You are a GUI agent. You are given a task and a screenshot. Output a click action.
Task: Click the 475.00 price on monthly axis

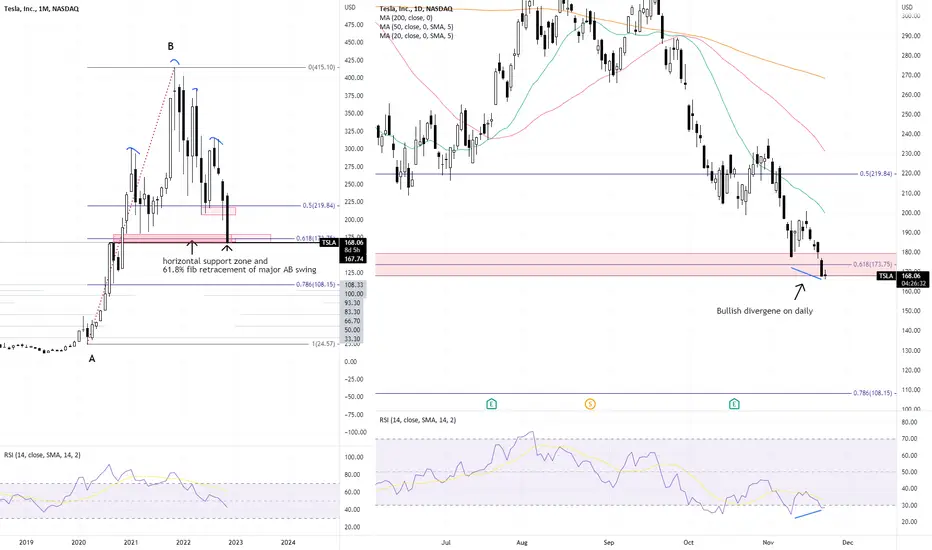coord(354,24)
